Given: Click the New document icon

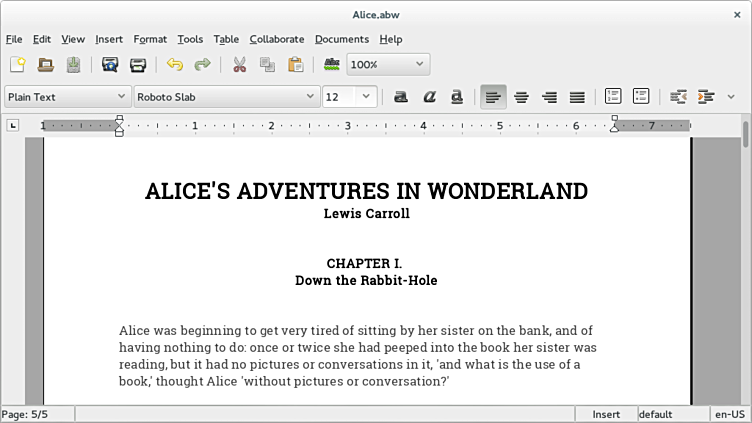Looking at the screenshot, I should pyautogui.click(x=18, y=65).
